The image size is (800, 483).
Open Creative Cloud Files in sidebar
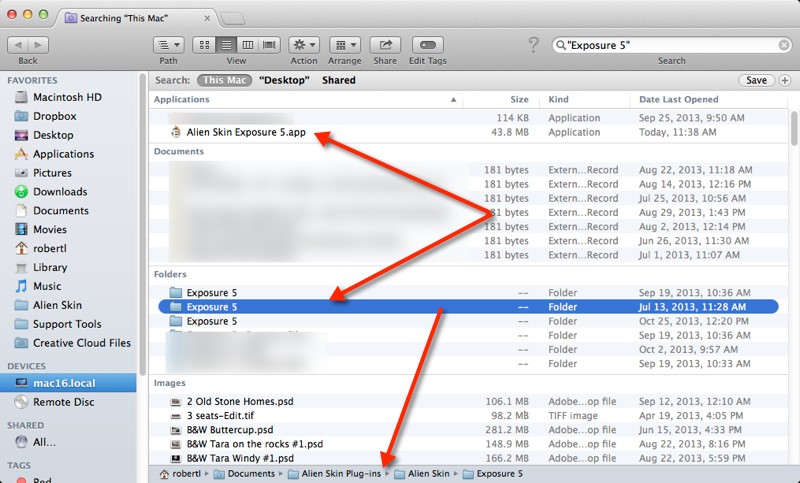click(81, 343)
